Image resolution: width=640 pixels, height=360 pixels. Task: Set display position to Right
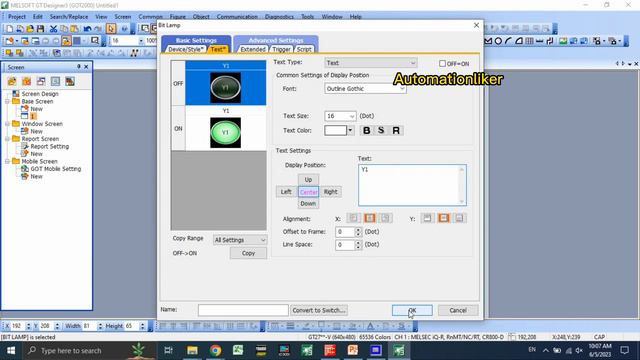tap(331, 192)
